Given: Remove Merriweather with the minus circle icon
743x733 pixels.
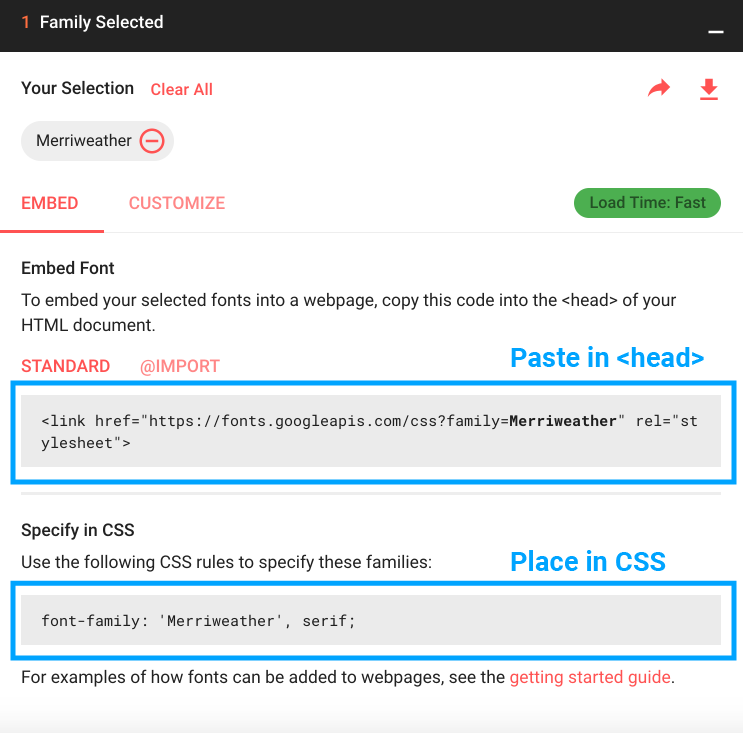Looking at the screenshot, I should [152, 141].
